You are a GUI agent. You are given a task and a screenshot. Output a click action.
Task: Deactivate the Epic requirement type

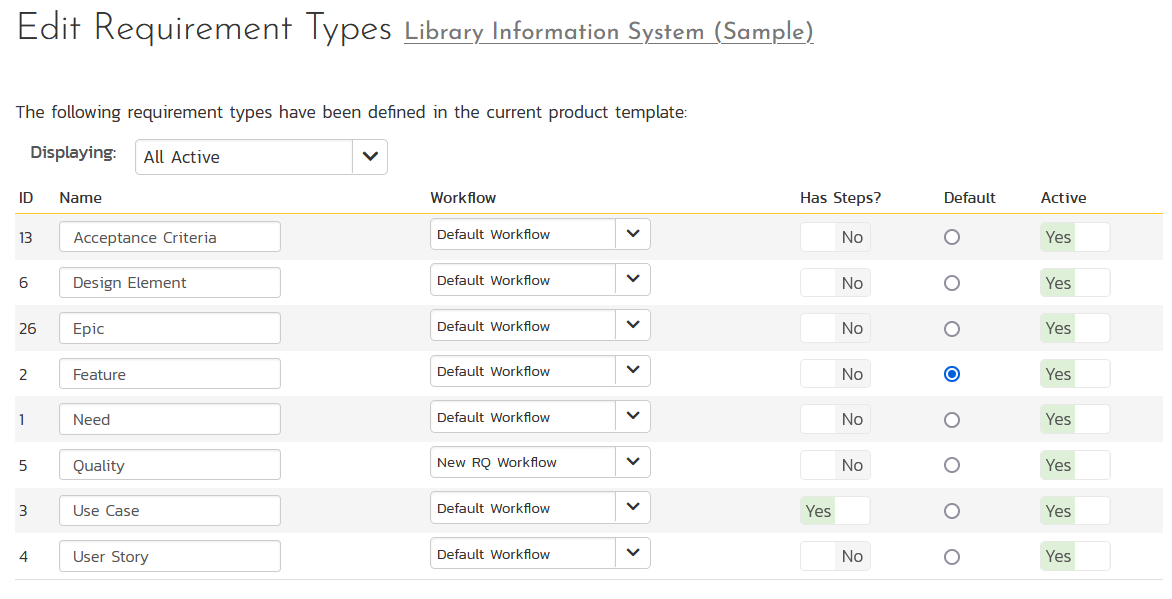[1075, 328]
